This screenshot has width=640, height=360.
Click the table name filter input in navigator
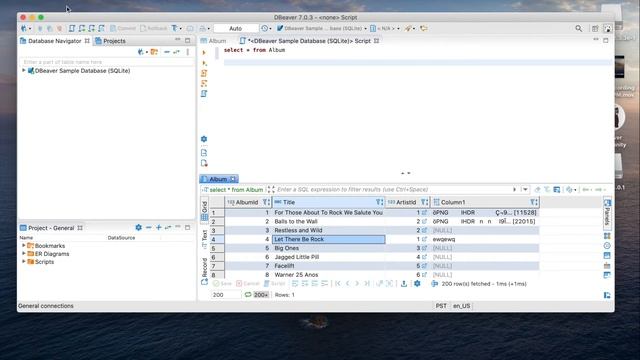106,62
